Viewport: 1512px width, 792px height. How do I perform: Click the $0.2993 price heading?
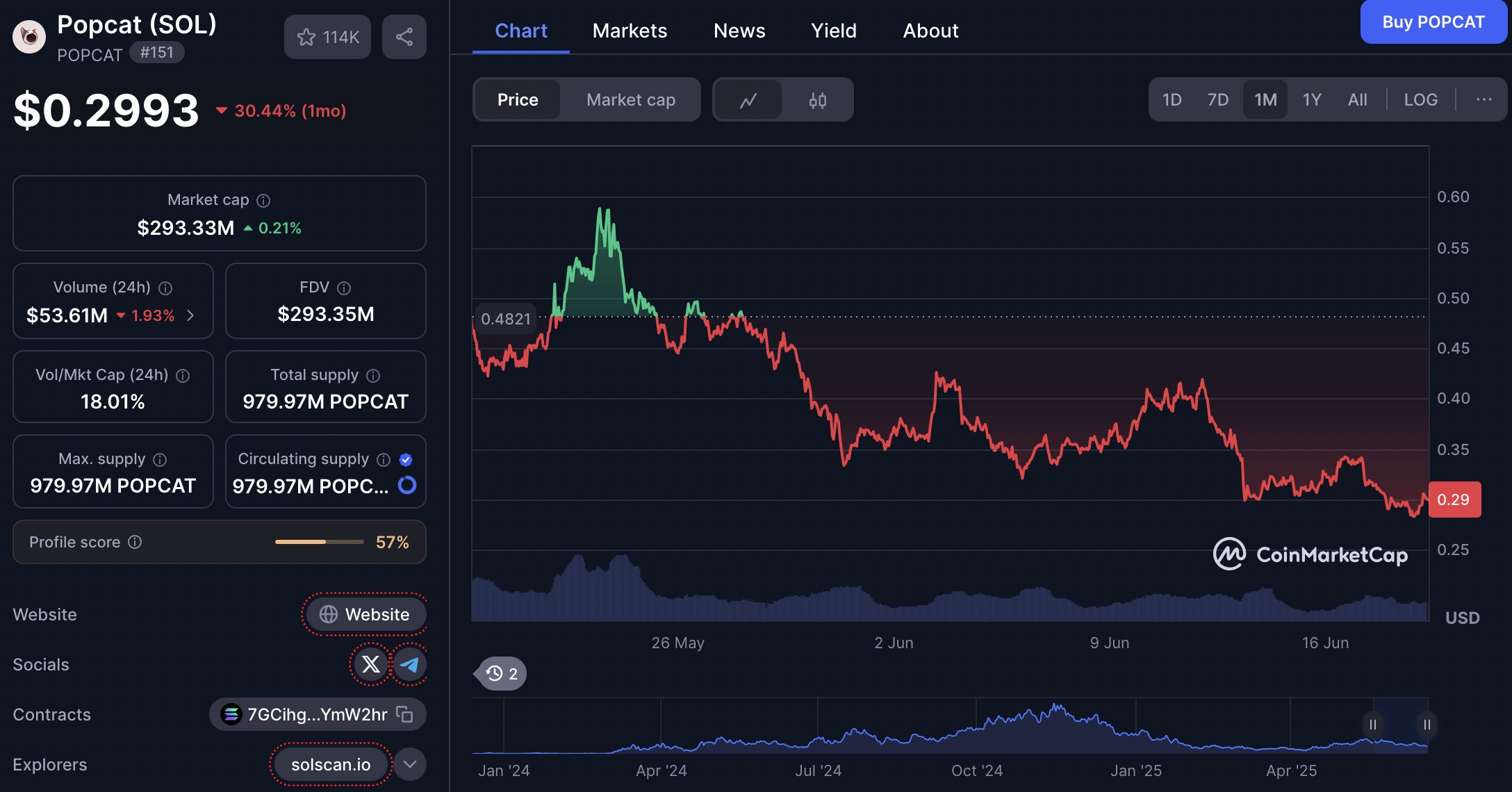pos(106,110)
